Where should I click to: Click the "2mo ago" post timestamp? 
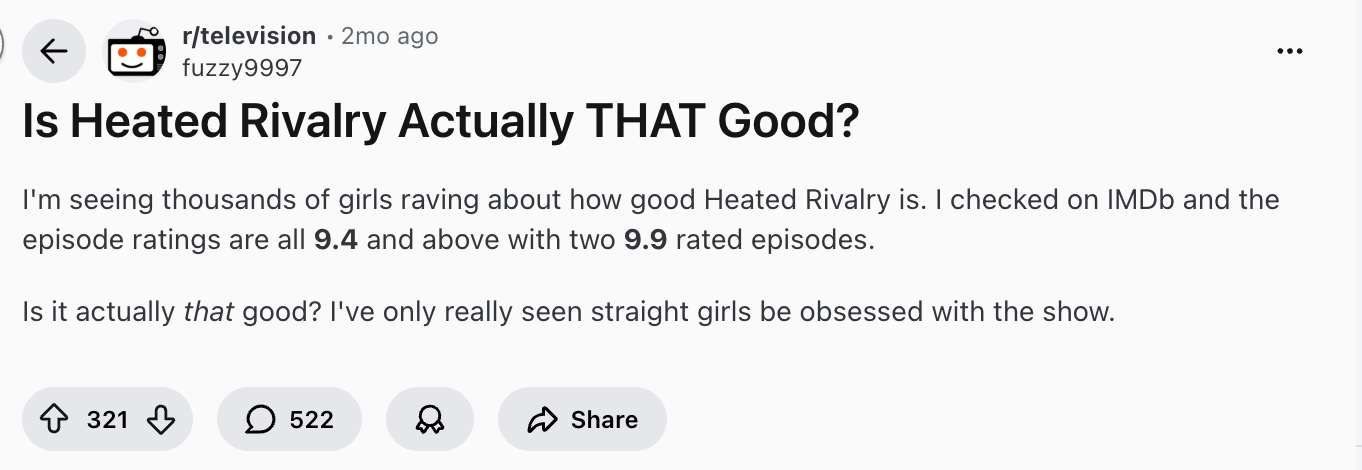(x=389, y=36)
